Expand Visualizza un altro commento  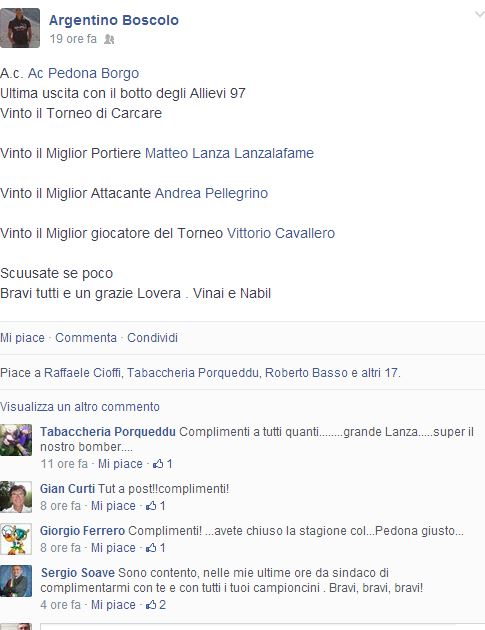[80, 407]
